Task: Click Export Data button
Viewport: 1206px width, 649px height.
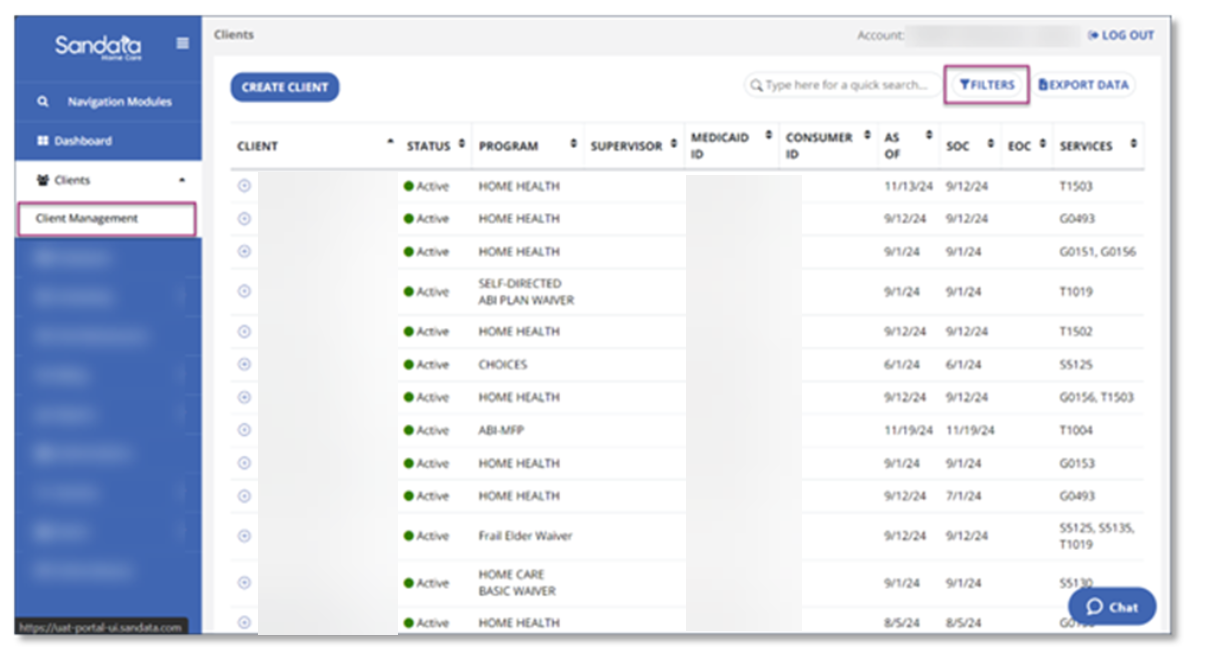Action: coord(1083,86)
